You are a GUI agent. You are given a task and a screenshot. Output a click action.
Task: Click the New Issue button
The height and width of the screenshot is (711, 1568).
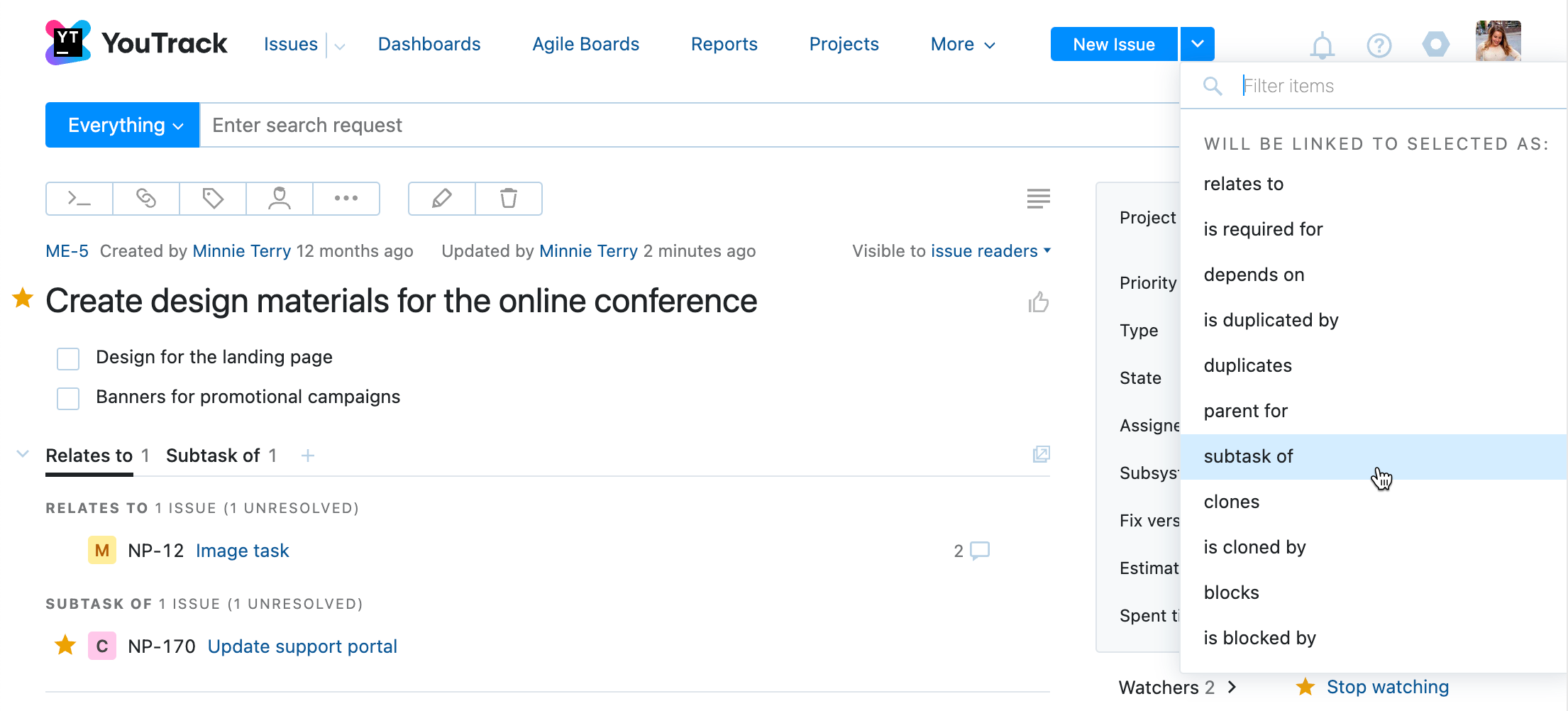[x=1113, y=44]
